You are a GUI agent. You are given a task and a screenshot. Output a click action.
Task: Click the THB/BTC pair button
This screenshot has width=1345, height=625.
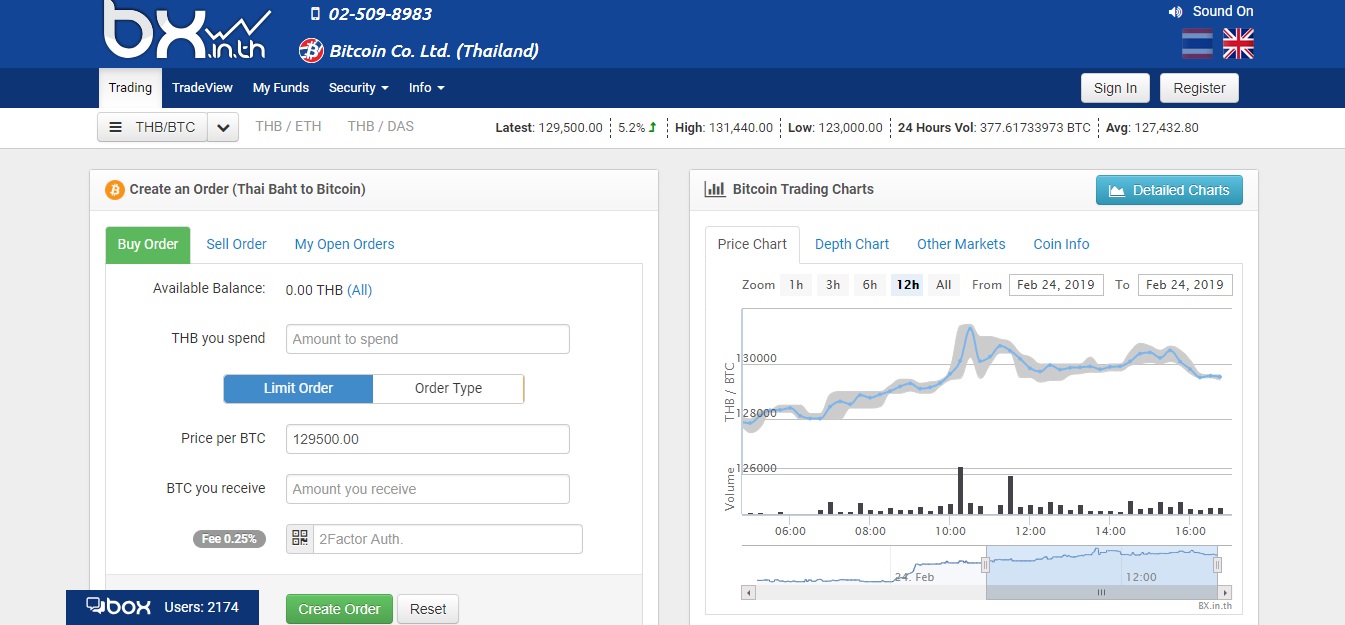pos(153,127)
